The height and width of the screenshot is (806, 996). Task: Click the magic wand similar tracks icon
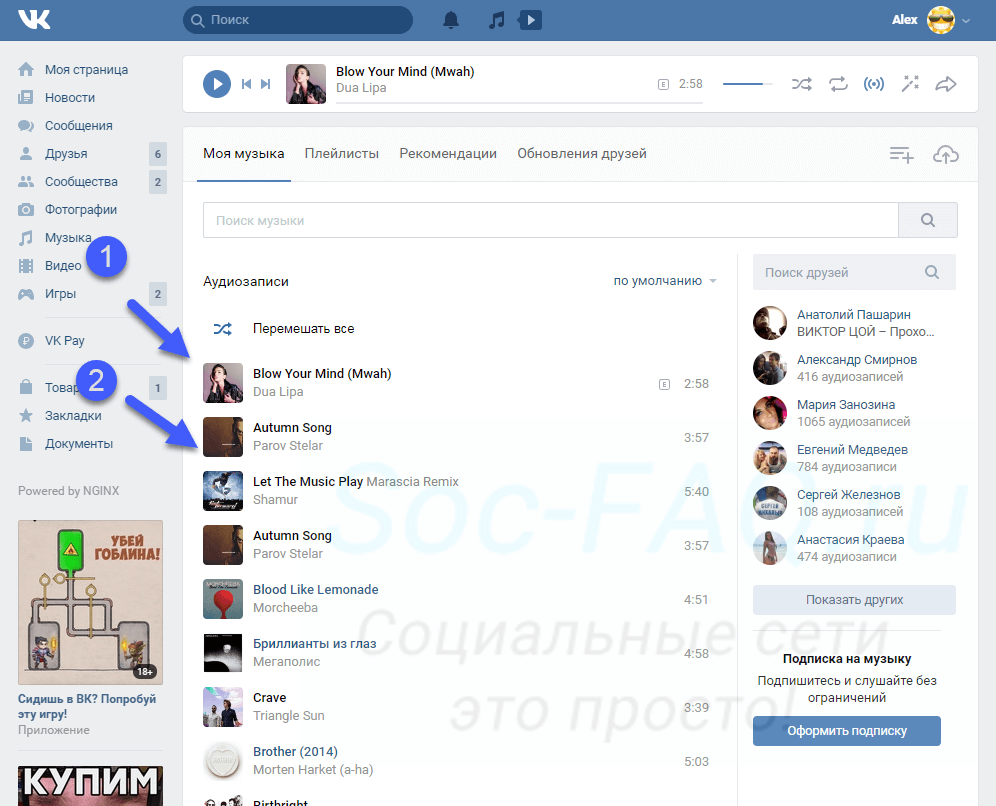pos(910,84)
